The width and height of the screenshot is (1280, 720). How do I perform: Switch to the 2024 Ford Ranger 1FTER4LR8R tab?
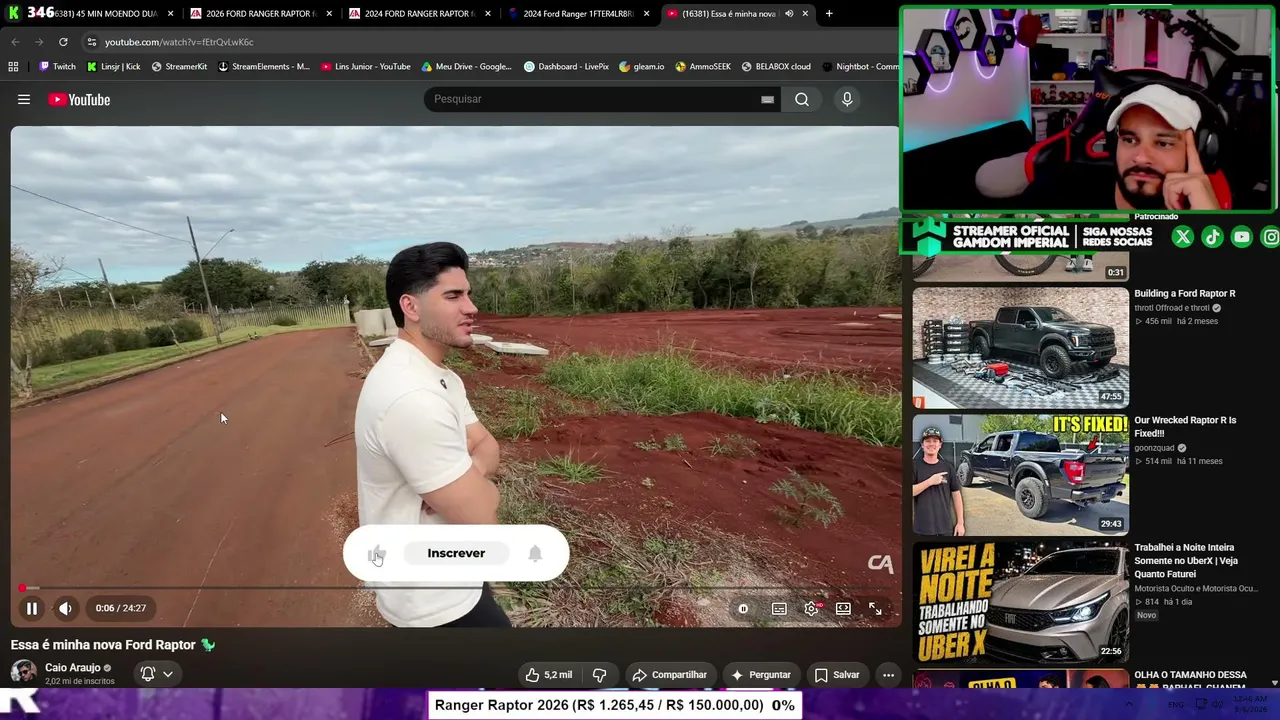(x=578, y=14)
